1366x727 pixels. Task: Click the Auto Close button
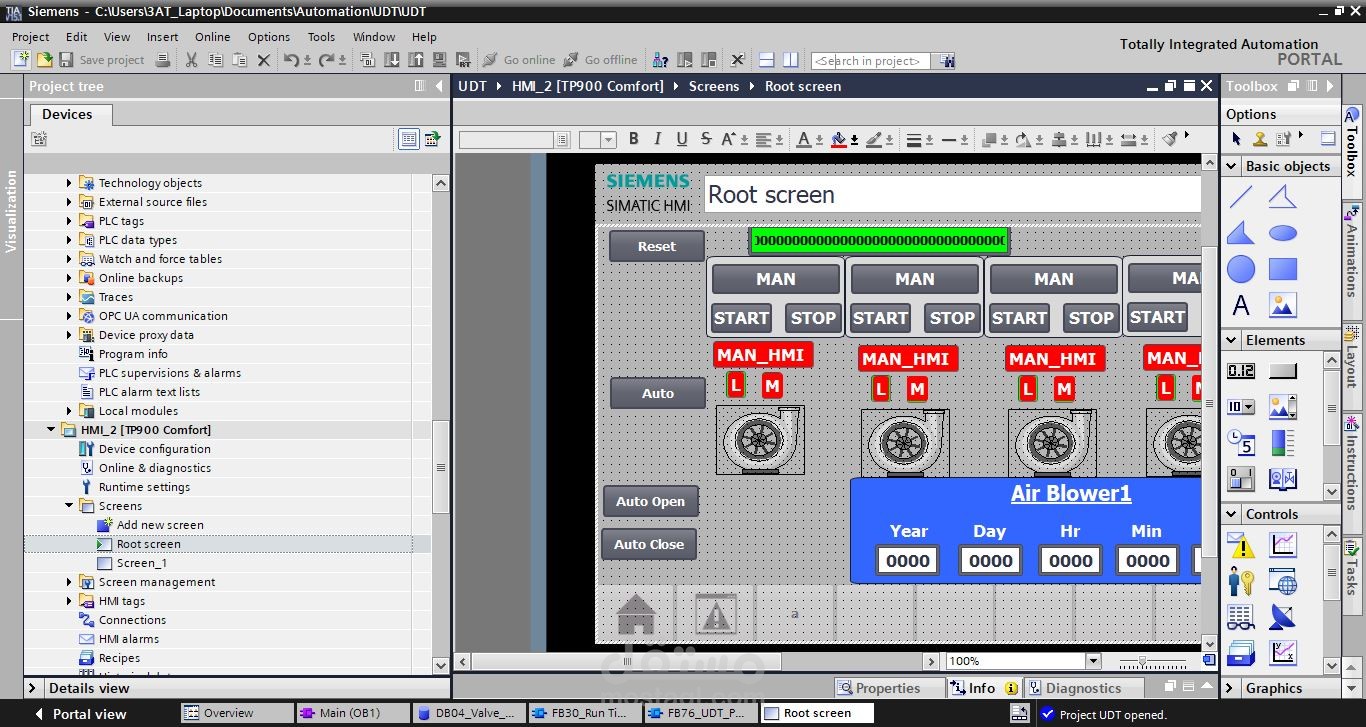[649, 544]
